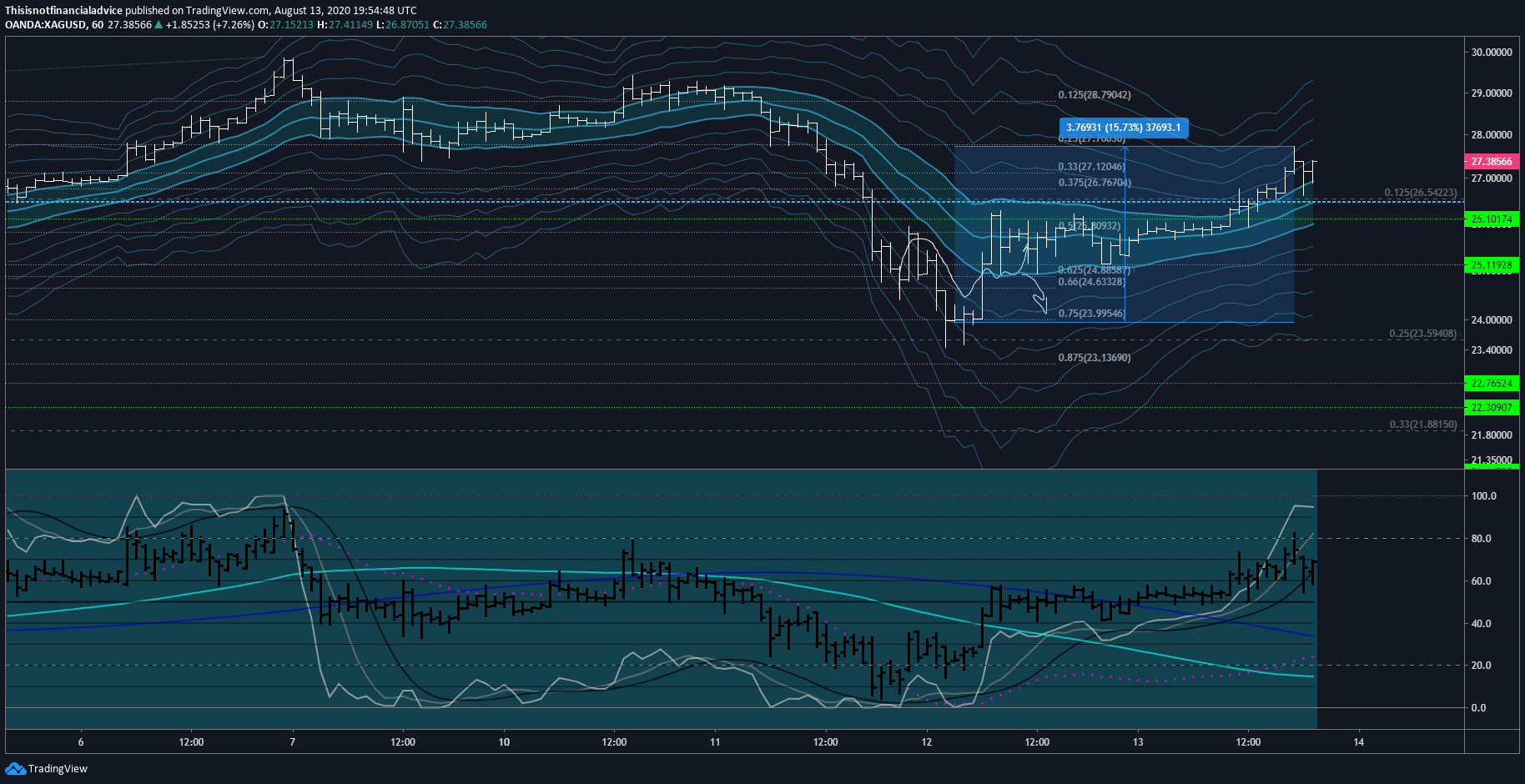Click the Fibonacci label 0.625(24.88587)
This screenshot has height=784, width=1525.
pyautogui.click(x=1095, y=270)
